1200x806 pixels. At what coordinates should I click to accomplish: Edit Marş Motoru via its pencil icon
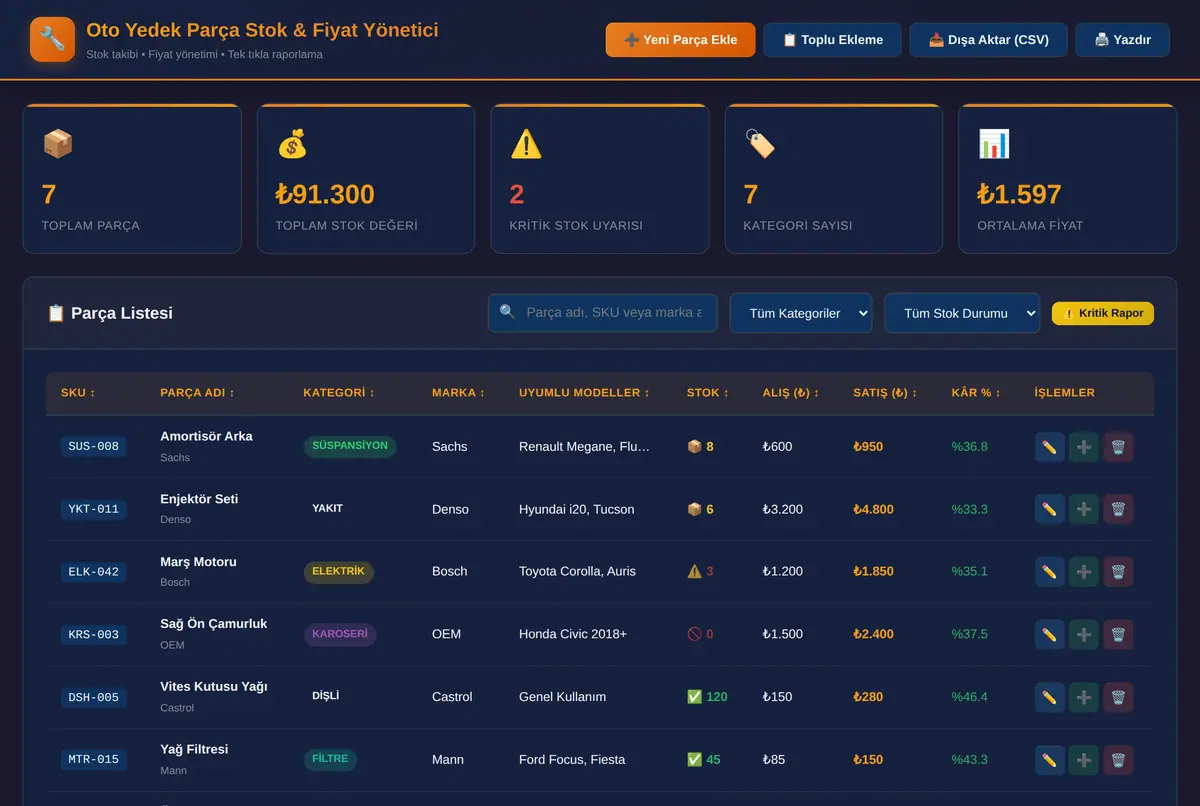pos(1049,572)
